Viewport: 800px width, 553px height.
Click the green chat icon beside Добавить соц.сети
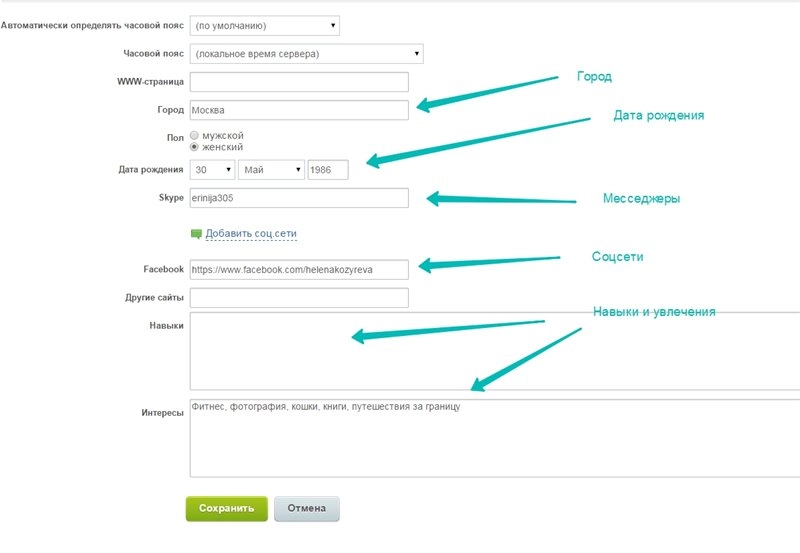[196, 234]
